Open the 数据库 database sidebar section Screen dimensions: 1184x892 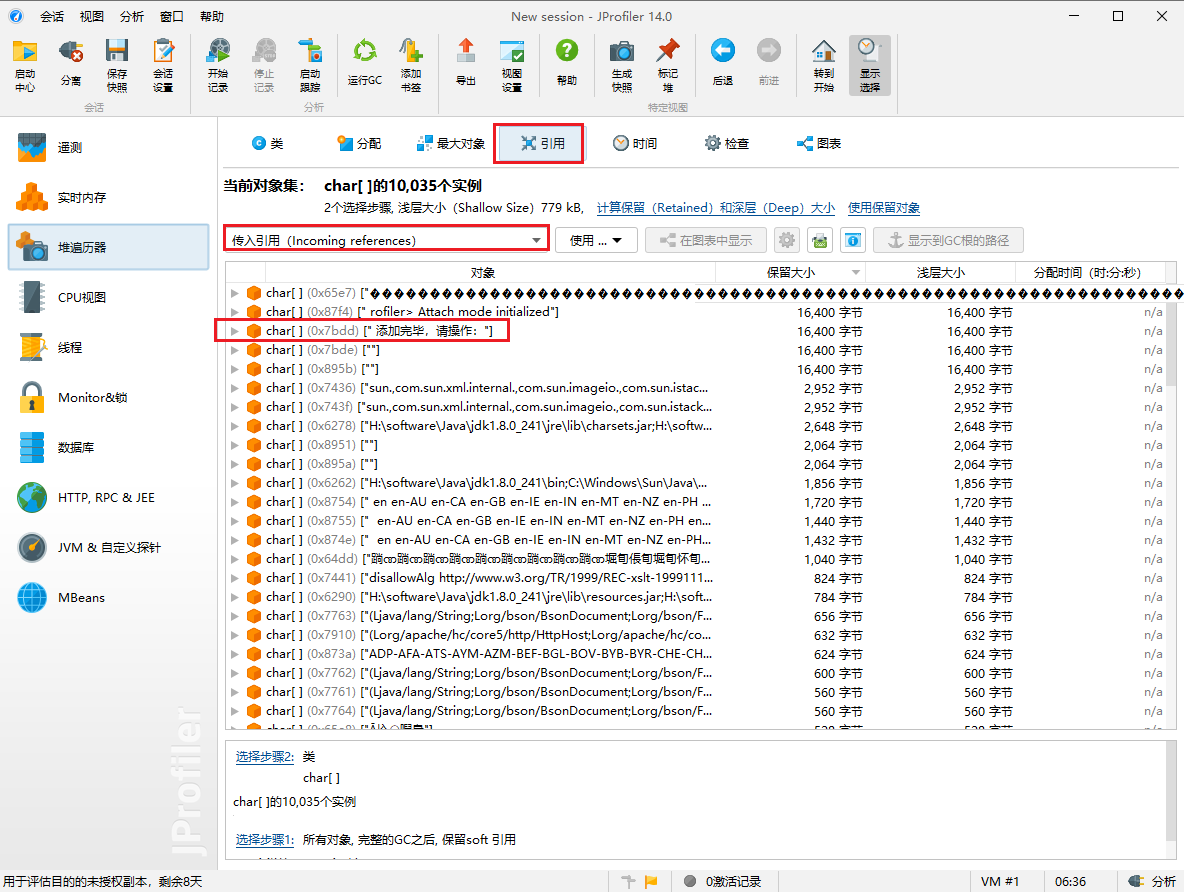[109, 447]
